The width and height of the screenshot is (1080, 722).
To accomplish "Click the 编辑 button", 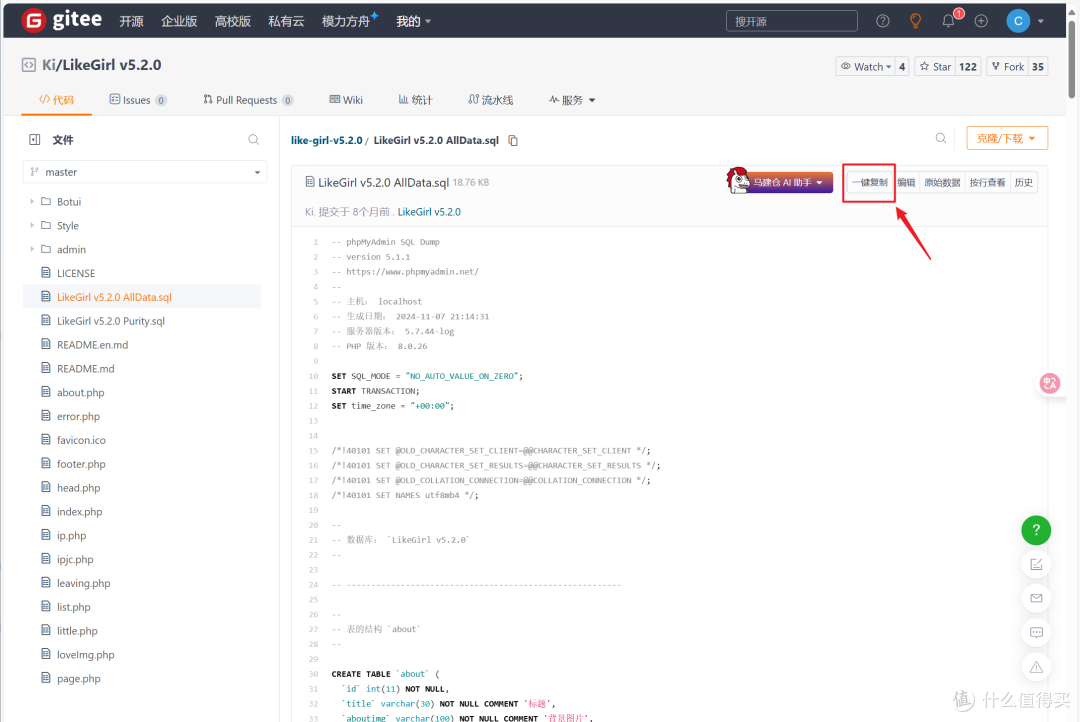I will click(906, 183).
